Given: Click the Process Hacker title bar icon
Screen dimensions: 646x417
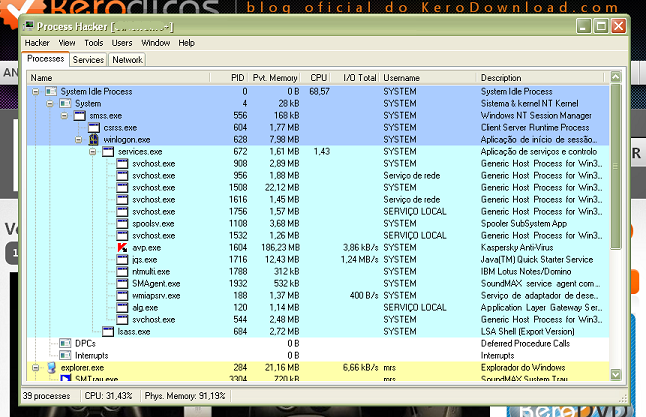Looking at the screenshot, I should [29, 26].
